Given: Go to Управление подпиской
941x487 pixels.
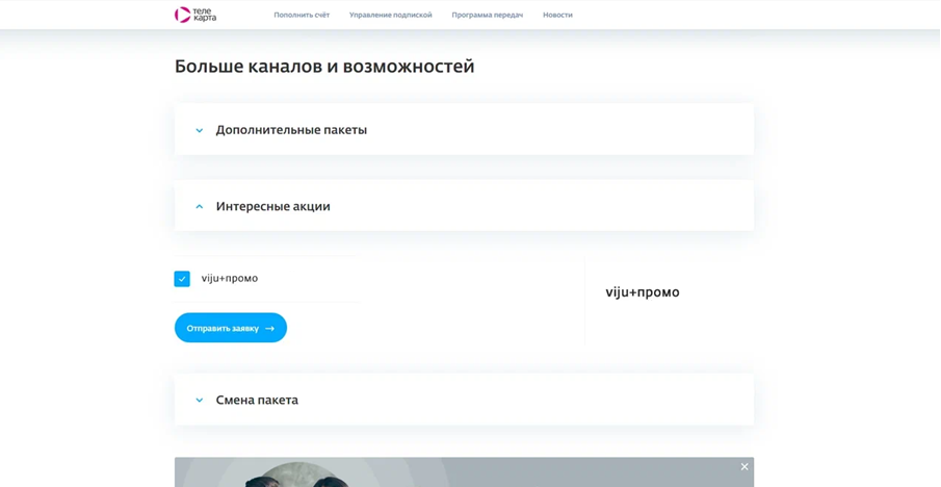Looking at the screenshot, I should pyautogui.click(x=391, y=15).
